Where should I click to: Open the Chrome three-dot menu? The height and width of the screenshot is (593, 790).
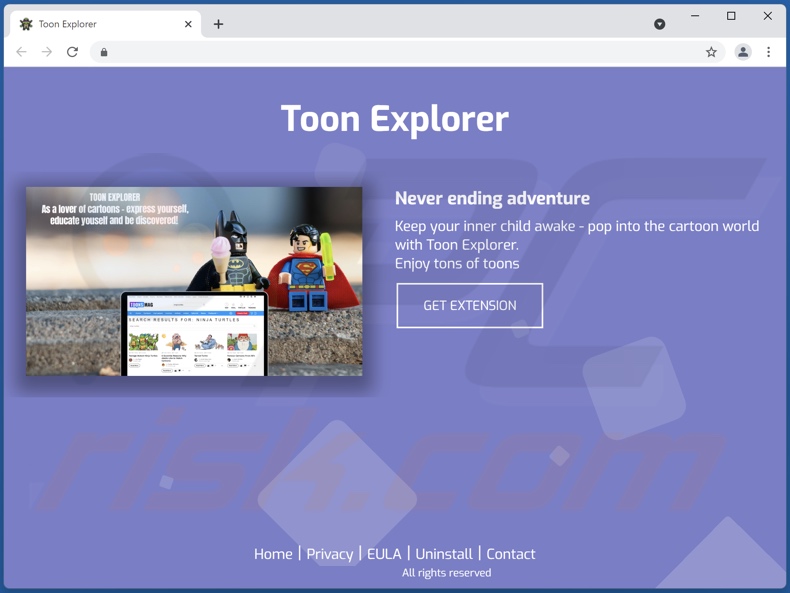point(768,52)
